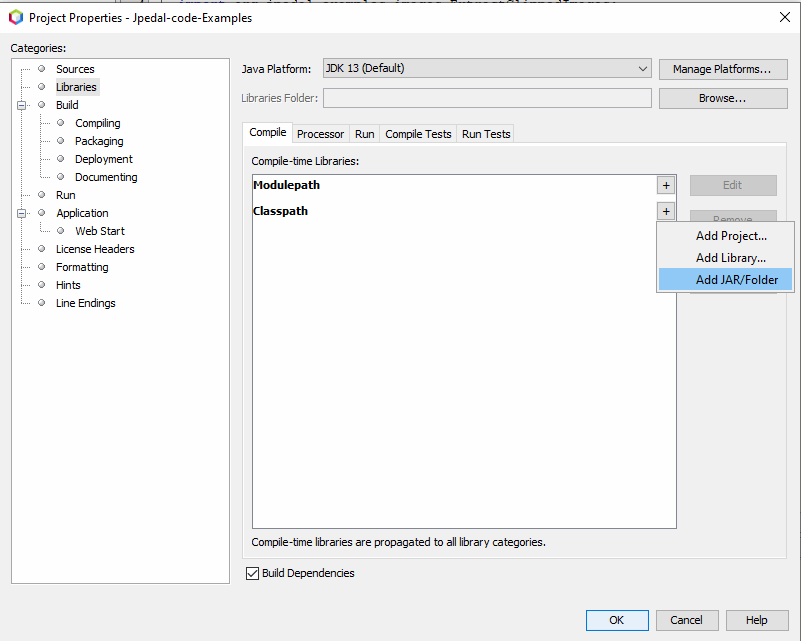Screen dimensions: 801x641
Task: Click the Browse... button
Action: click(722, 98)
